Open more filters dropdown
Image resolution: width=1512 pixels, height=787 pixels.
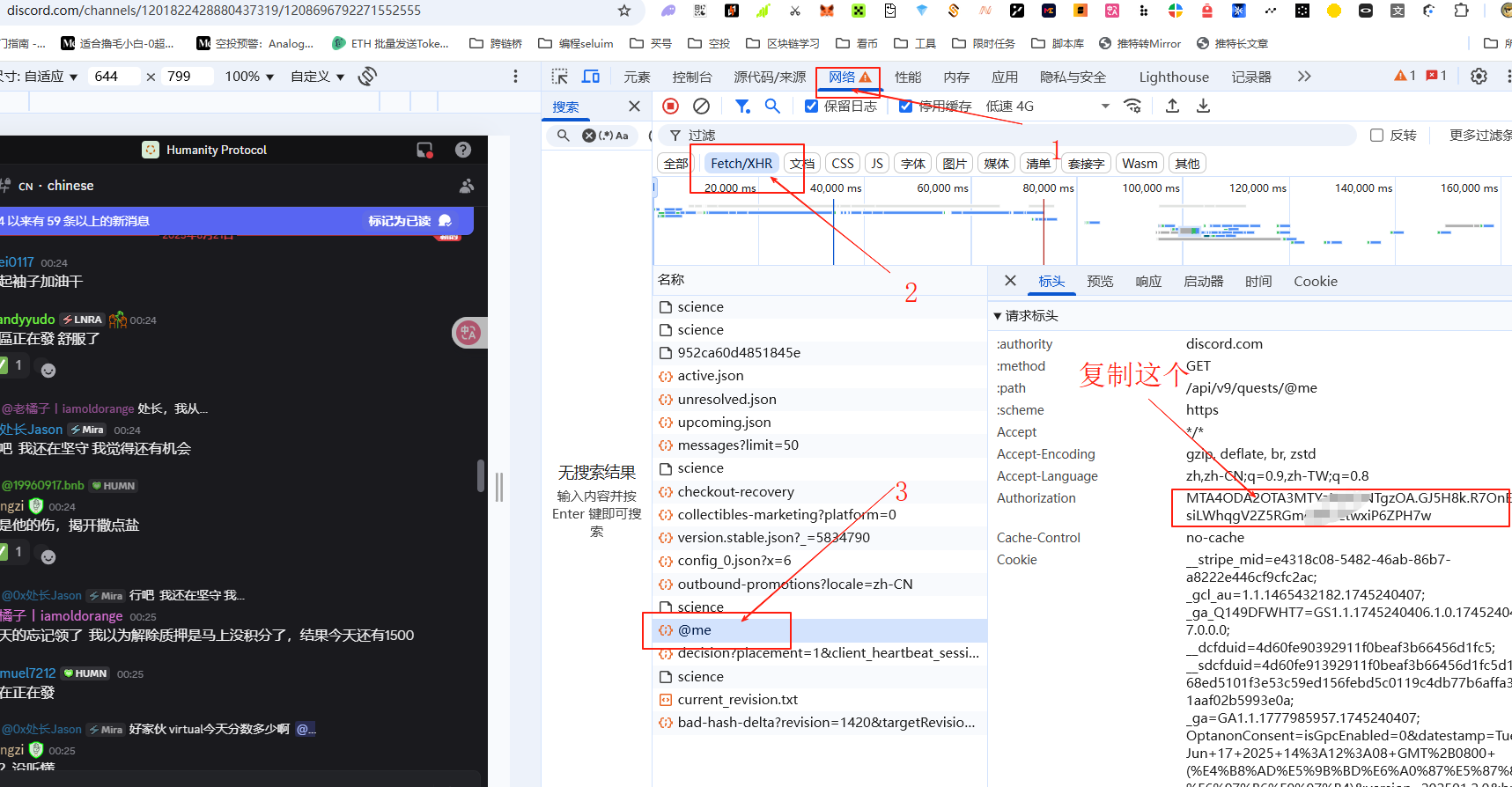point(1480,136)
